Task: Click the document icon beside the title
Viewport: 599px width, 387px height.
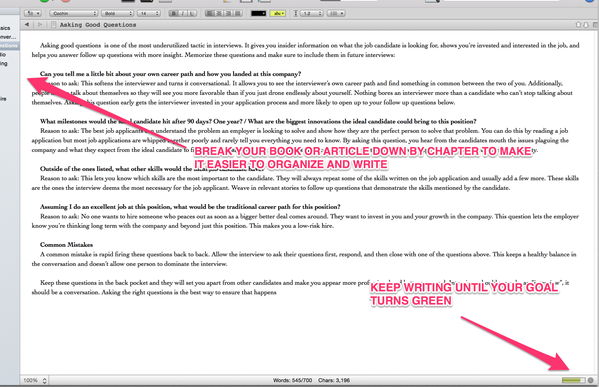Action: 53,25
